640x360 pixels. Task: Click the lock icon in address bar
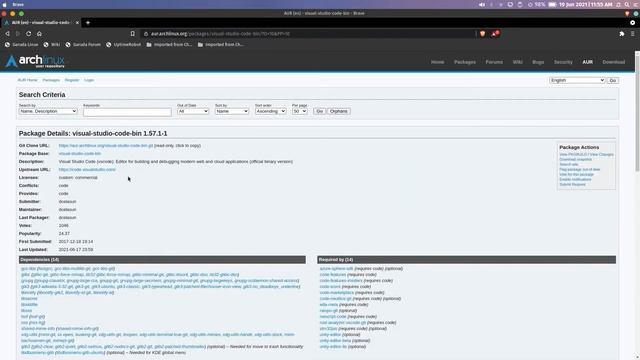coord(146,34)
